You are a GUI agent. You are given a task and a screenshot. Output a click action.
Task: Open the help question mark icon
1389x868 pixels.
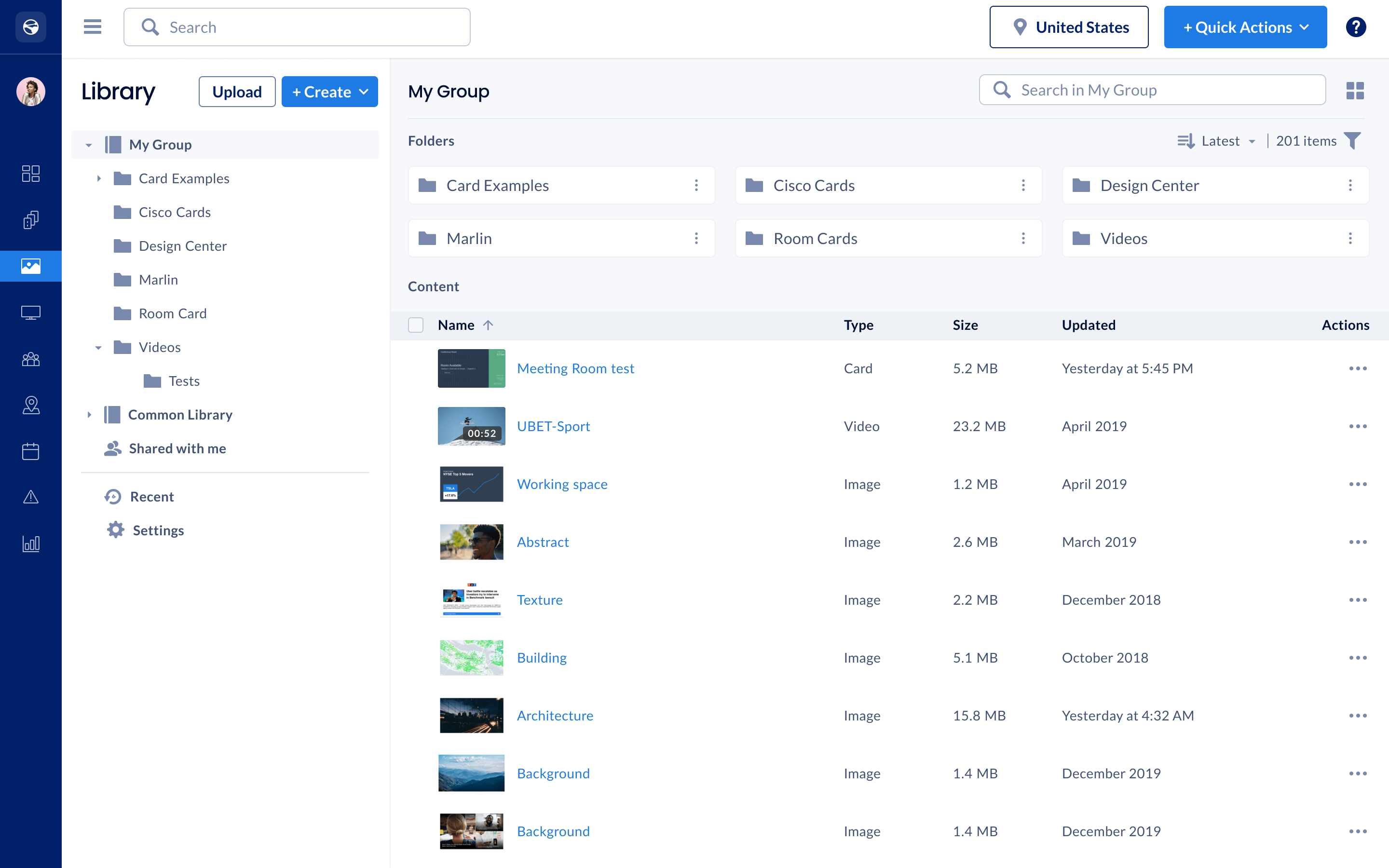[x=1355, y=27]
